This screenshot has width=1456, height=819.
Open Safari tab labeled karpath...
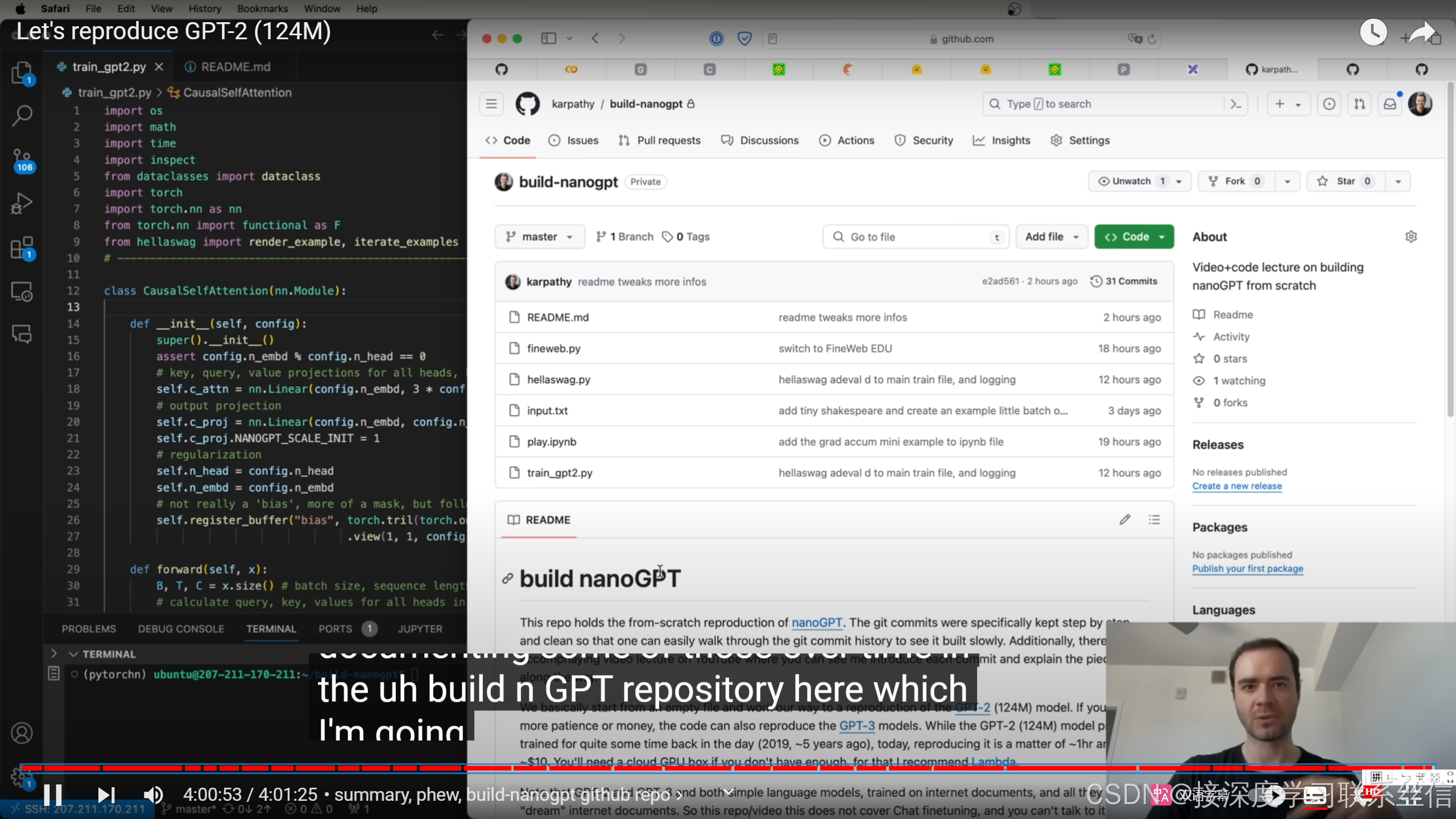point(1273,69)
